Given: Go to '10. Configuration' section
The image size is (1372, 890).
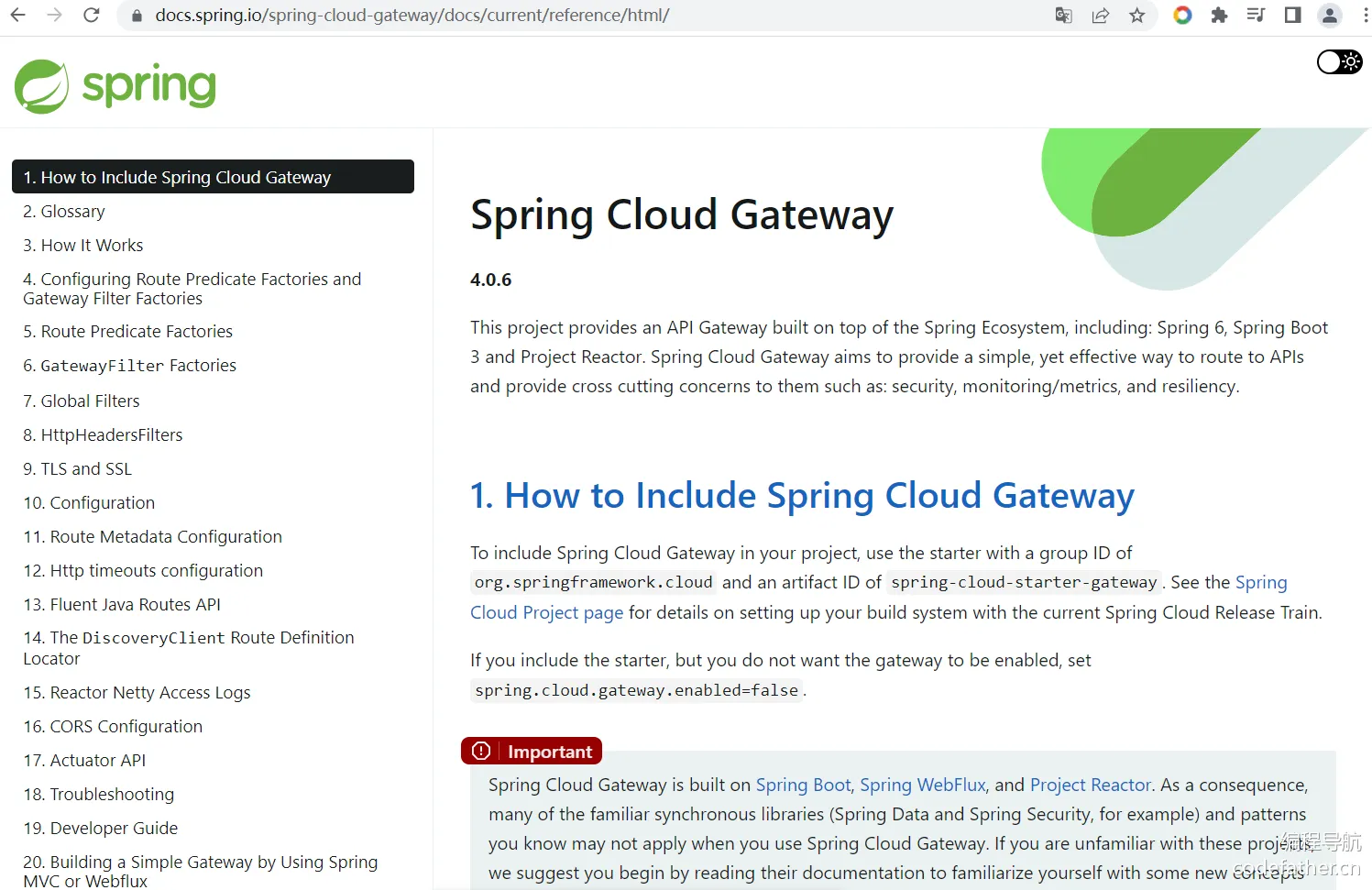Looking at the screenshot, I should pyautogui.click(x=89, y=503).
